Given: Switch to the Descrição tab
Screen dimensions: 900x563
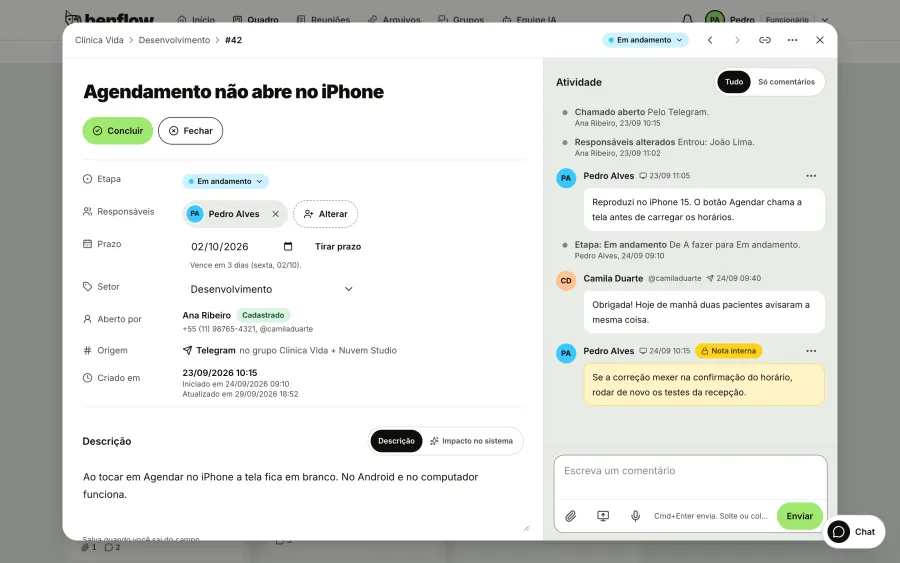Looking at the screenshot, I should (396, 441).
